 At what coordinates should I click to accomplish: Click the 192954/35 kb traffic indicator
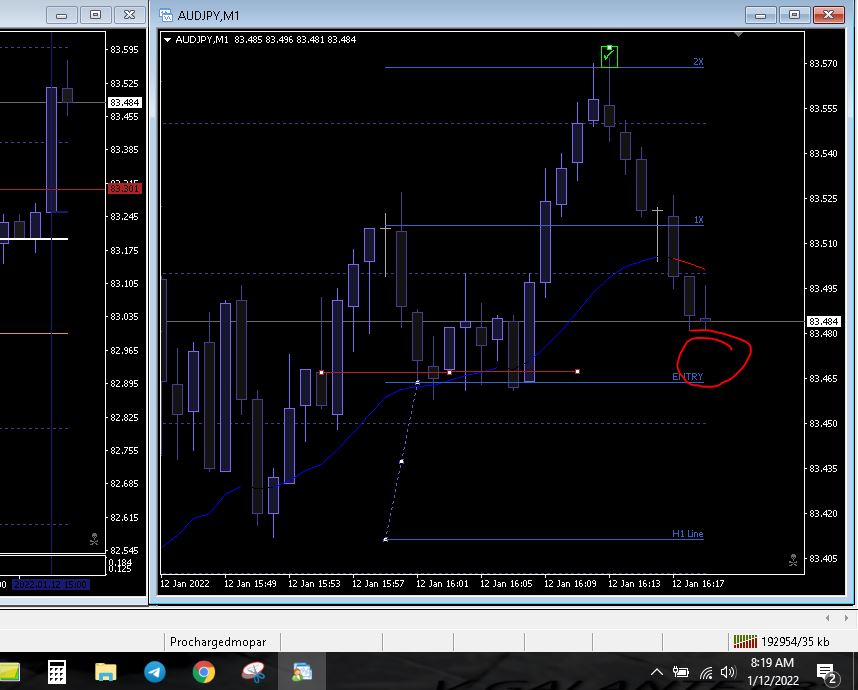(x=795, y=642)
